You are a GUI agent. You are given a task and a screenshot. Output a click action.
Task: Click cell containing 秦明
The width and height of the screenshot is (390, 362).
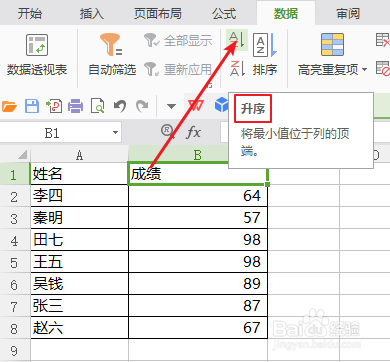(x=79, y=218)
